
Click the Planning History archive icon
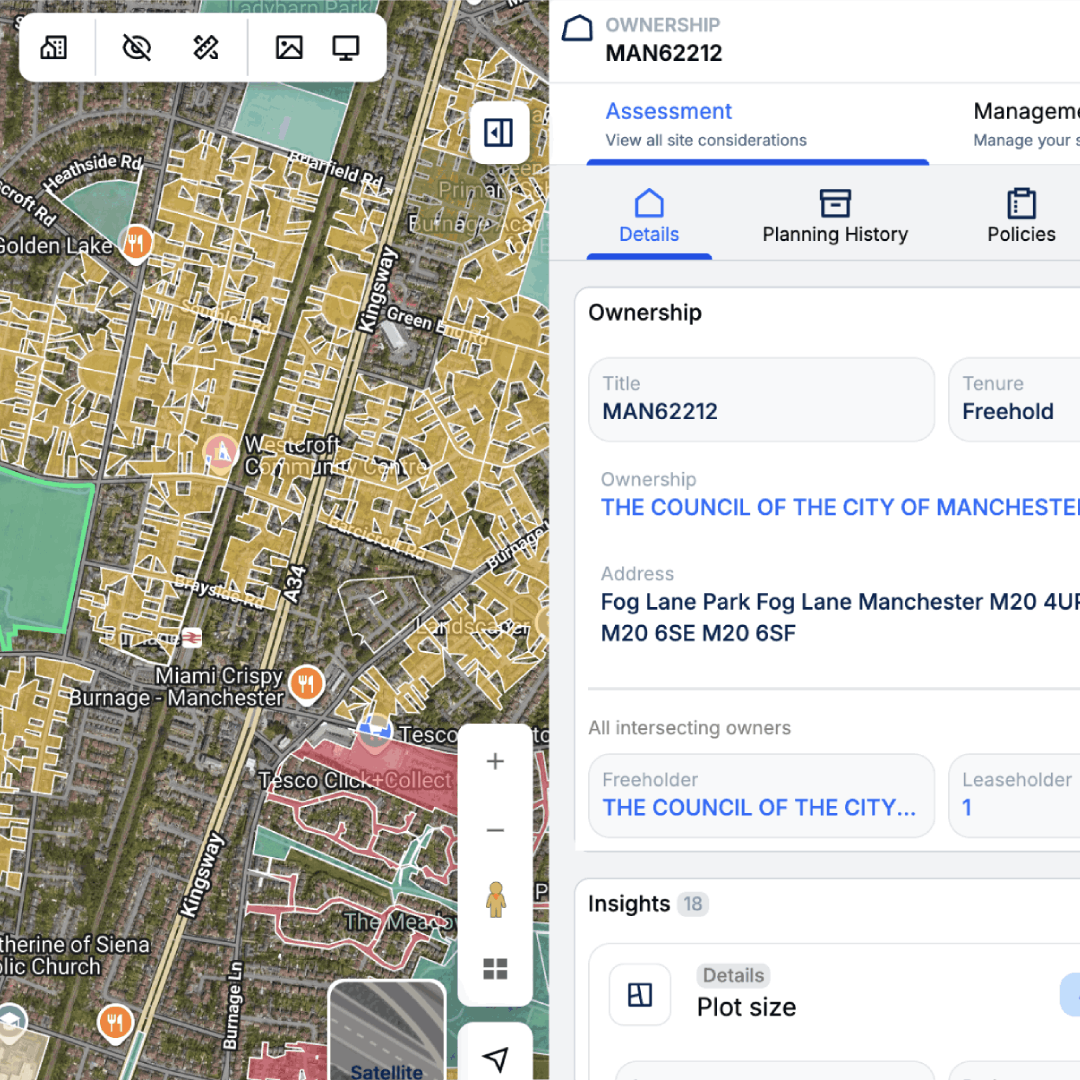[x=835, y=203]
